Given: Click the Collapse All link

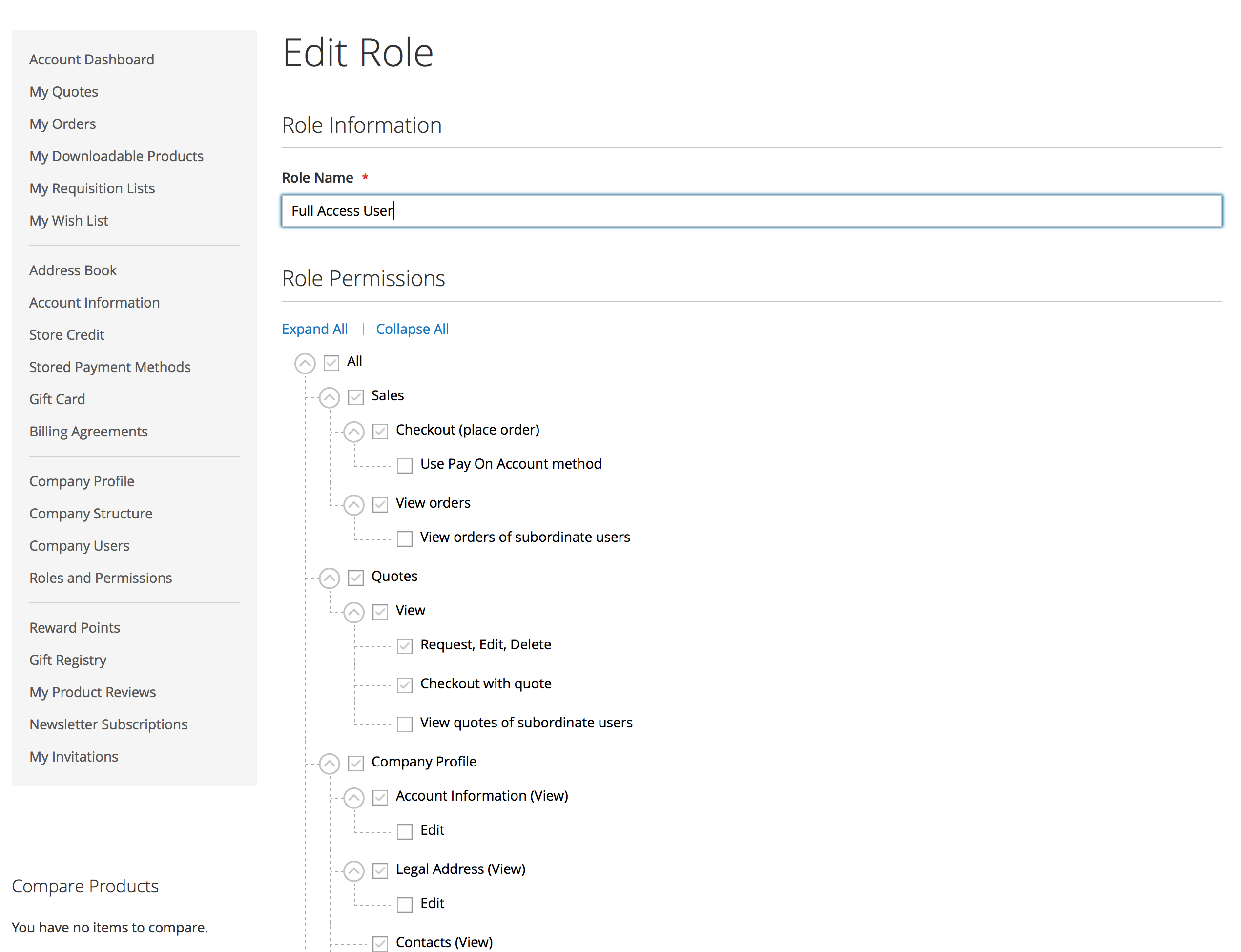Looking at the screenshot, I should [412, 329].
